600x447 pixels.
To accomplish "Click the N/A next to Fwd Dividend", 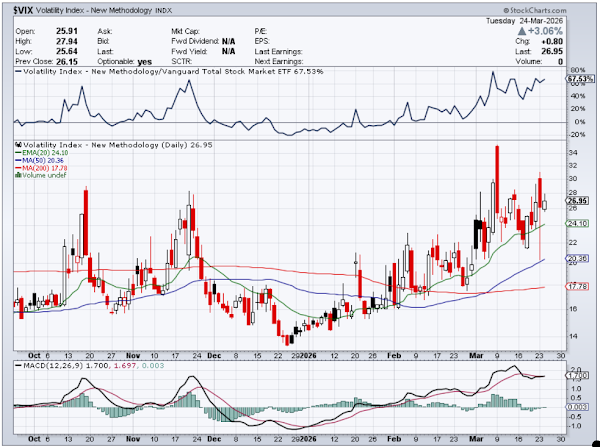I will point(228,41).
